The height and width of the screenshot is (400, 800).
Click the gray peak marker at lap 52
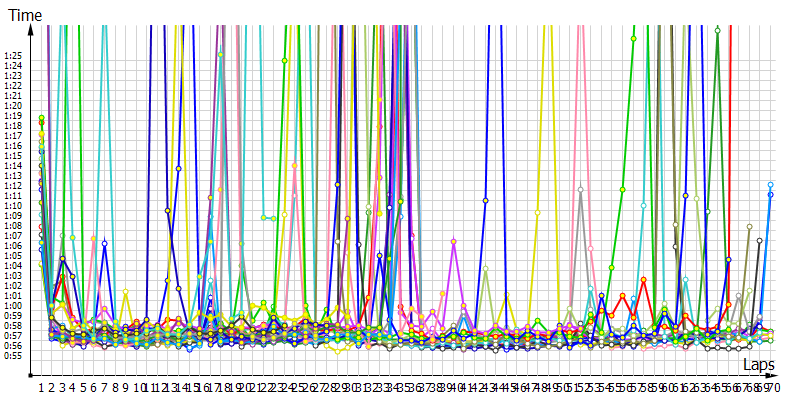[x=580, y=189]
